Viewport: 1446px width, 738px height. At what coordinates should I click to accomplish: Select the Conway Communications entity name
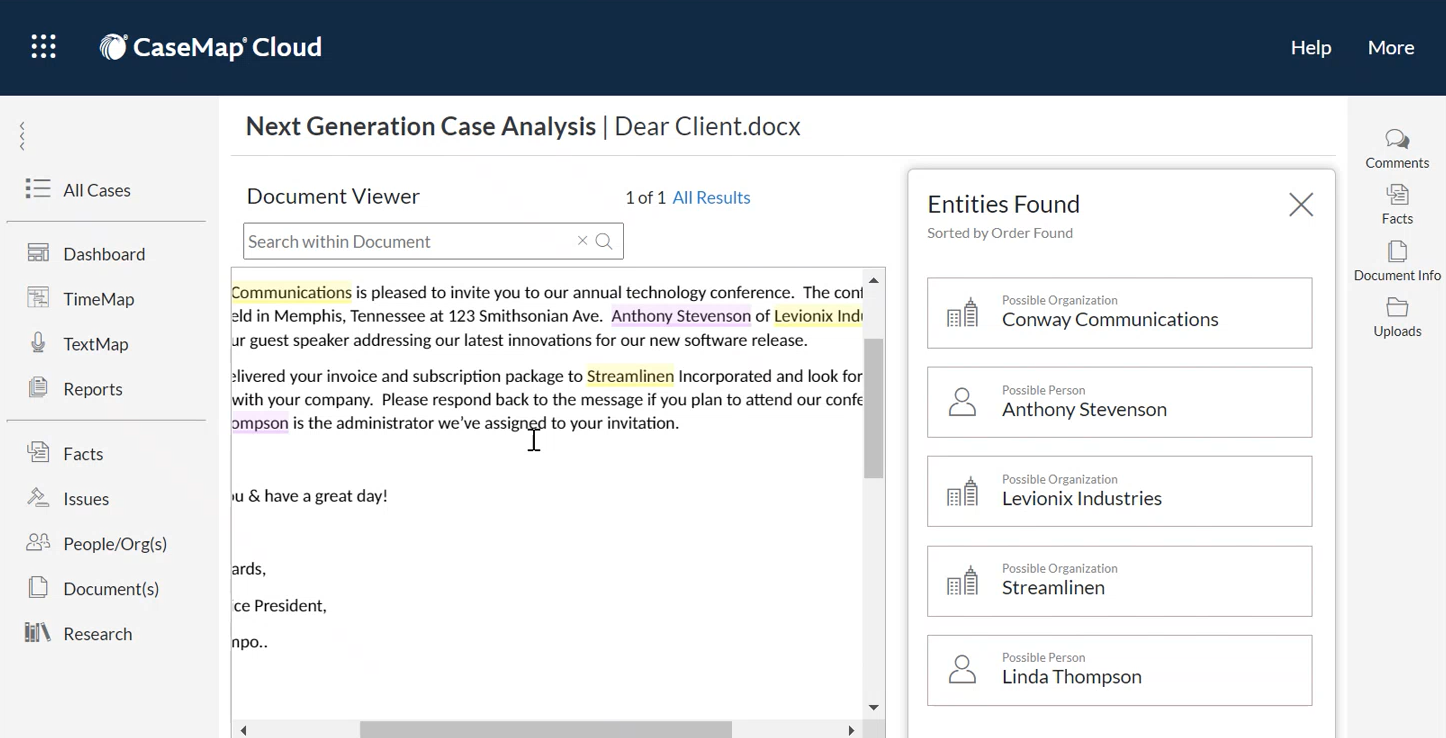[1110, 319]
